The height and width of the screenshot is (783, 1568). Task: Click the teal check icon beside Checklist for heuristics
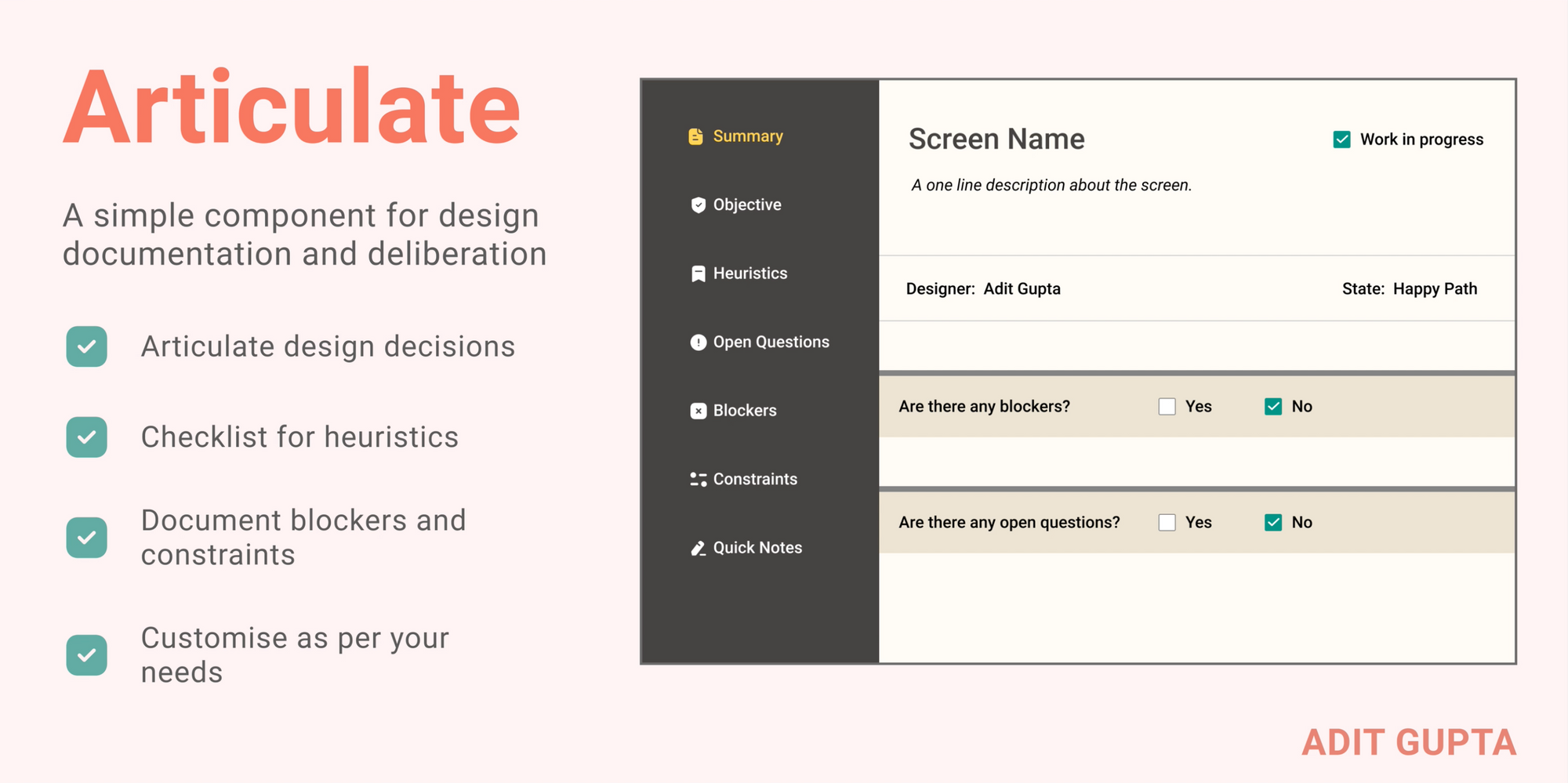click(87, 437)
